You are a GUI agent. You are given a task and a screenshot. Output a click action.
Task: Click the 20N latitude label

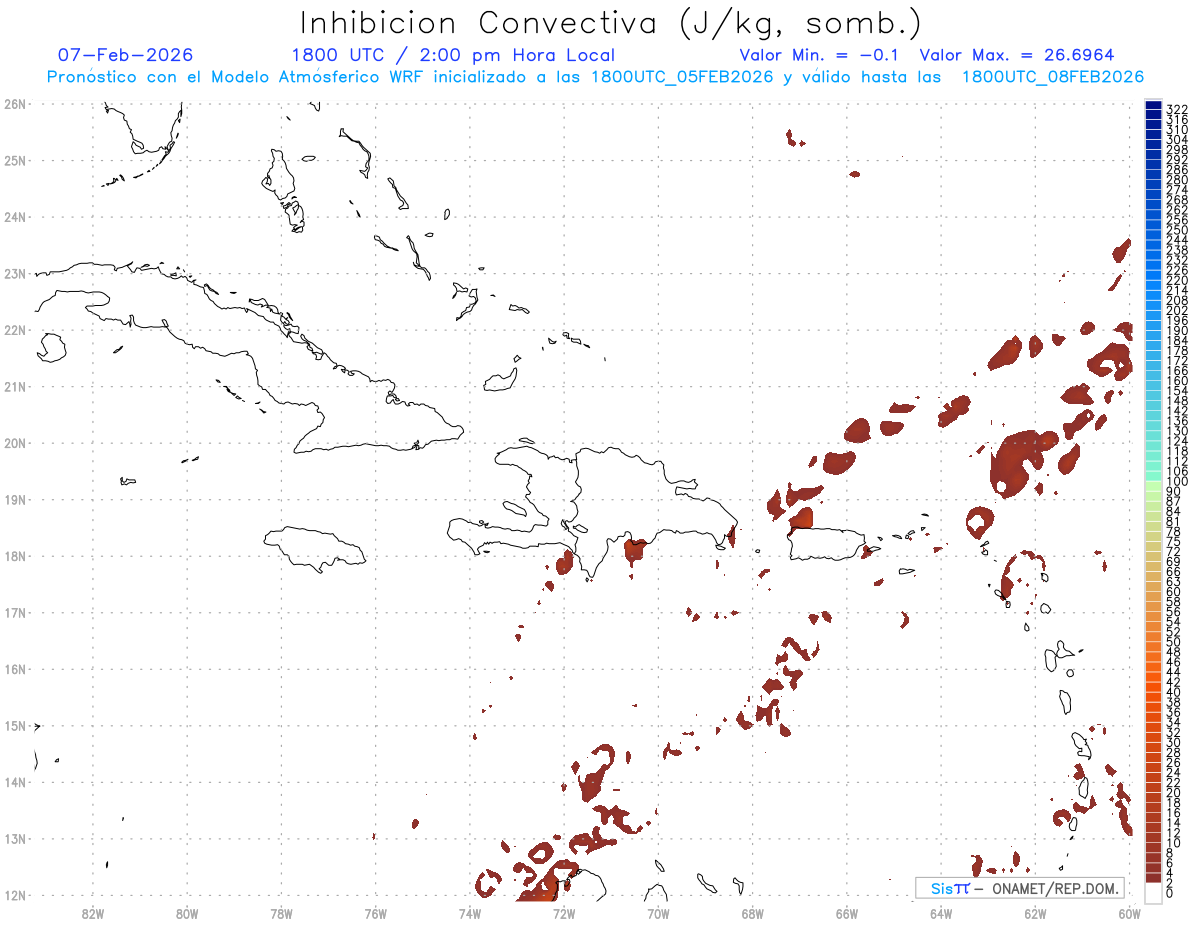pyautogui.click(x=14, y=443)
